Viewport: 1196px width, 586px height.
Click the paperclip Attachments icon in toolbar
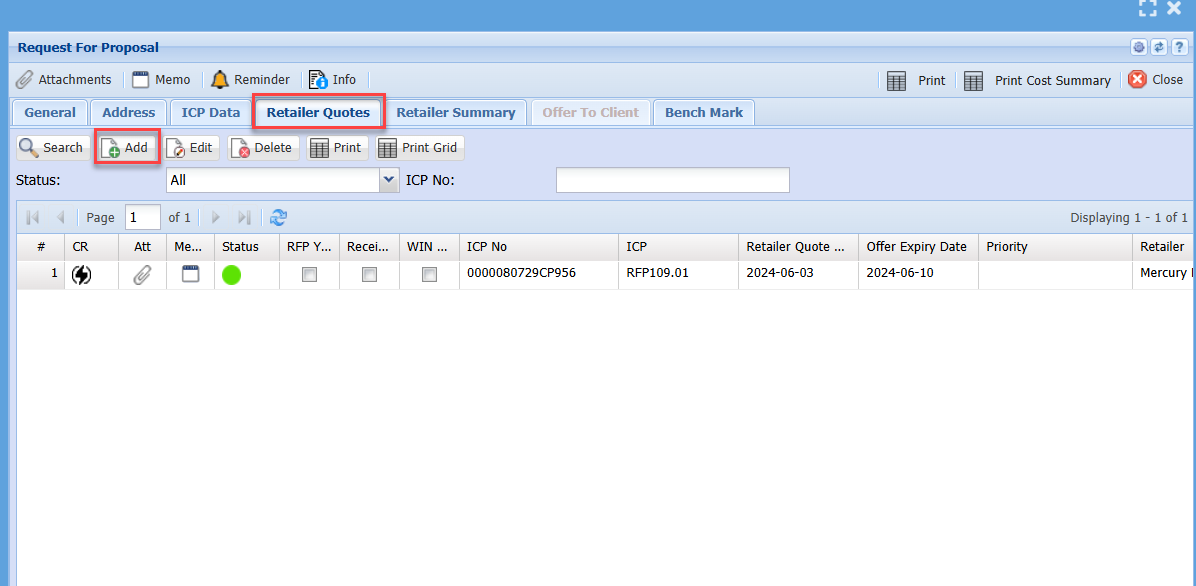pyautogui.click(x=25, y=80)
